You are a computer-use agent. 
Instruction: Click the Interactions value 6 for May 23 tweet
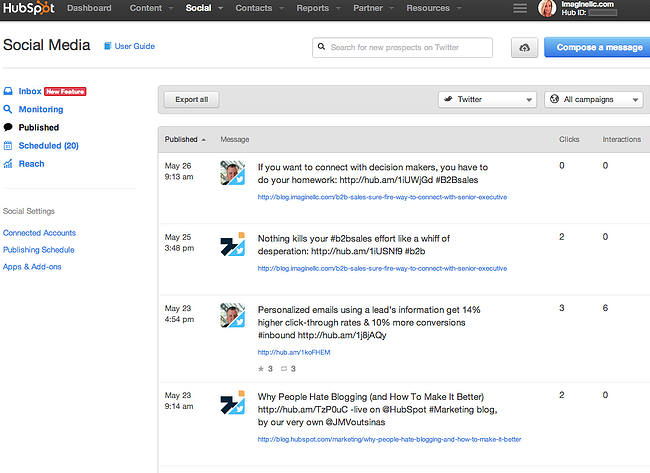pos(605,308)
